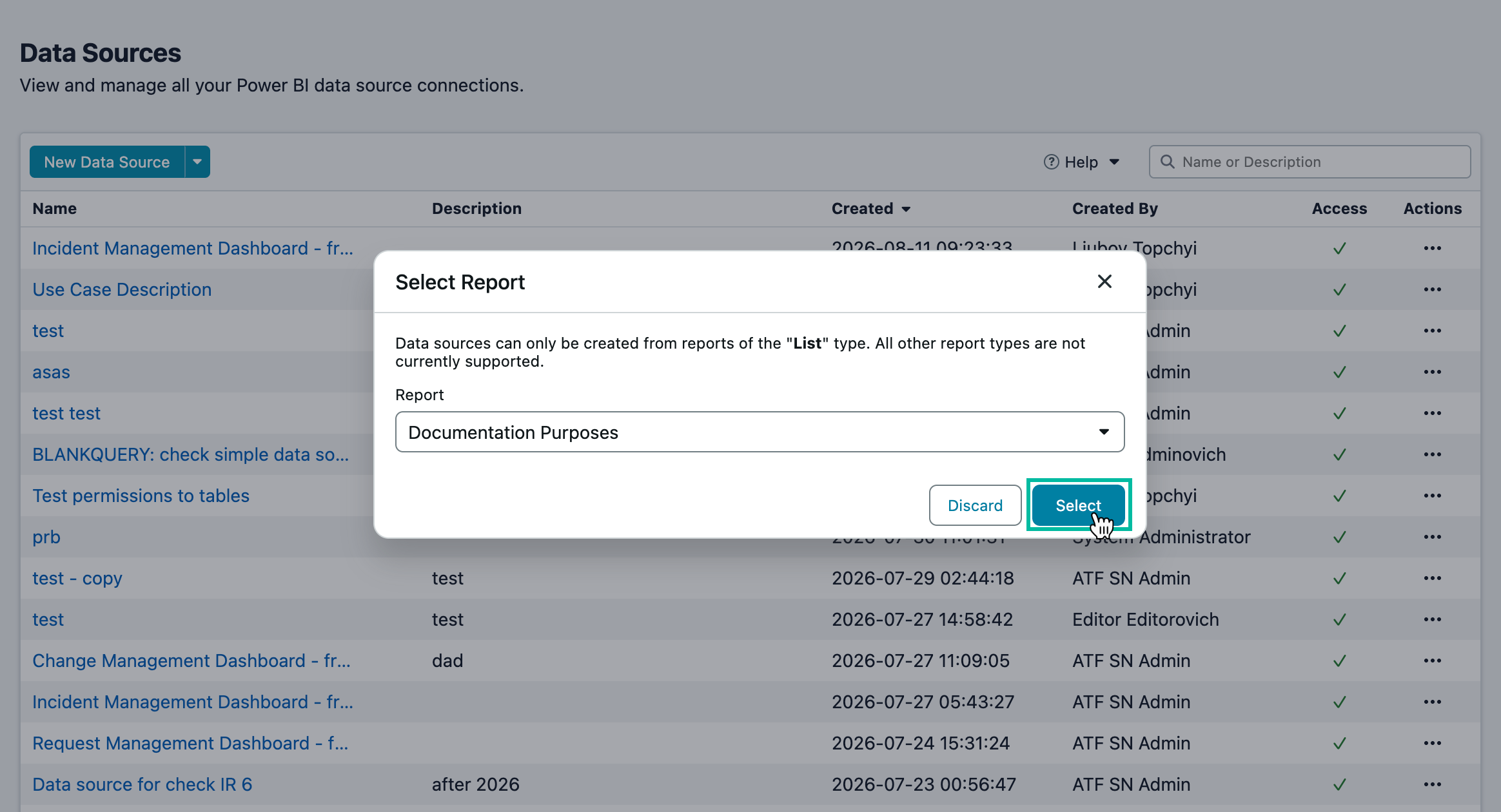Sort by Created column

pyautogui.click(x=870, y=209)
